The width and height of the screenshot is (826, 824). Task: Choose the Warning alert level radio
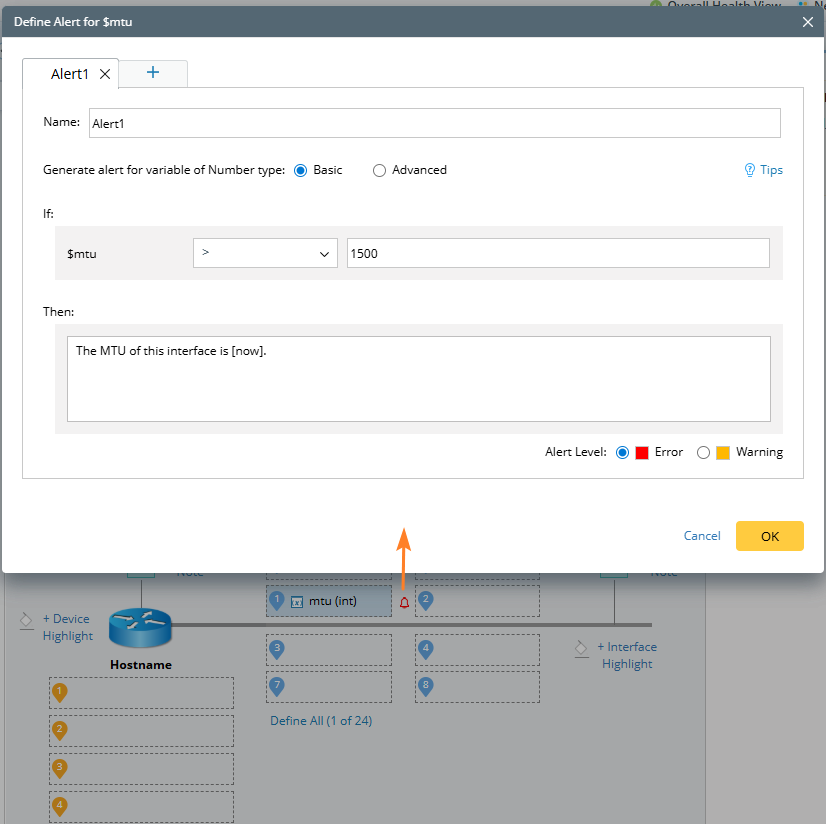(703, 452)
